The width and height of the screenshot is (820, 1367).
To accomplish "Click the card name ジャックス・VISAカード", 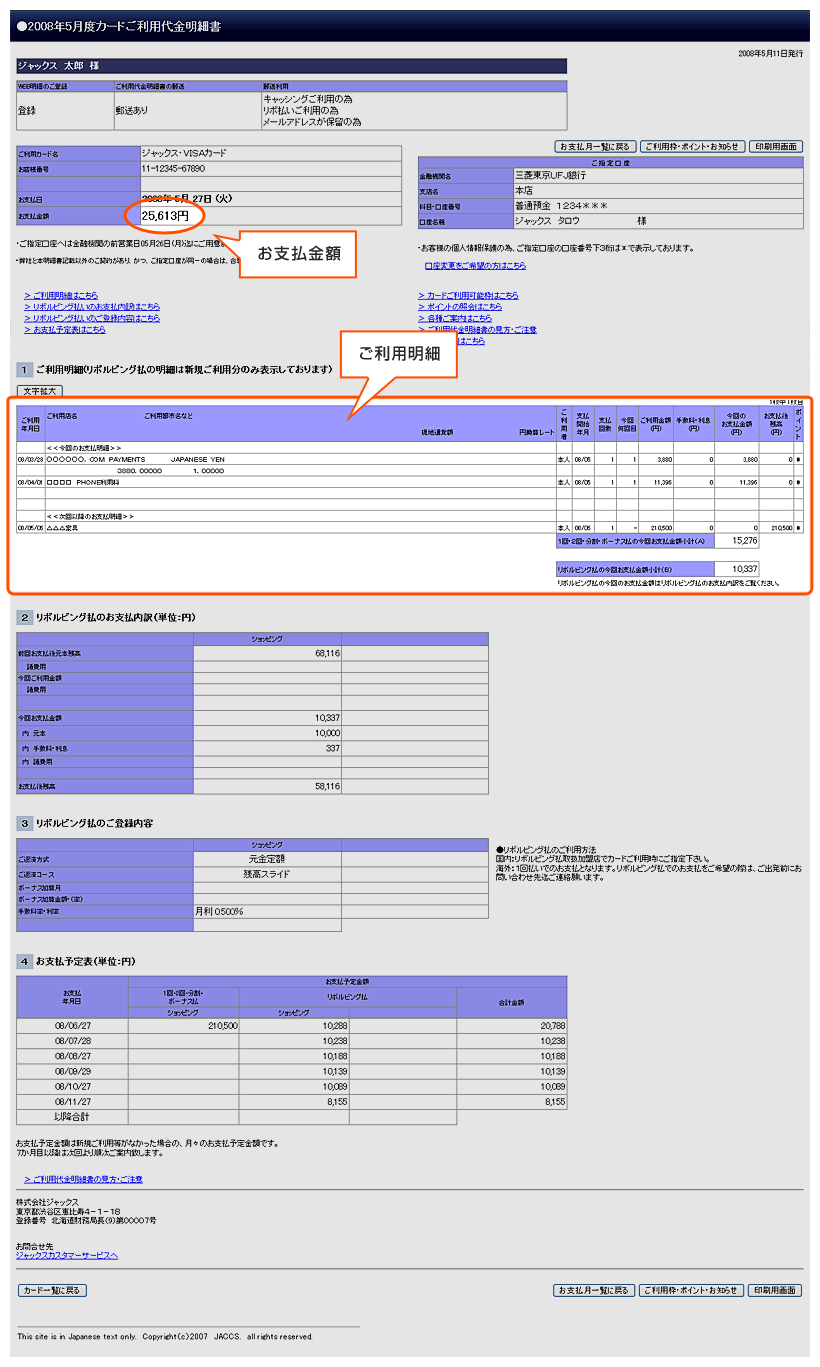I will tap(184, 154).
